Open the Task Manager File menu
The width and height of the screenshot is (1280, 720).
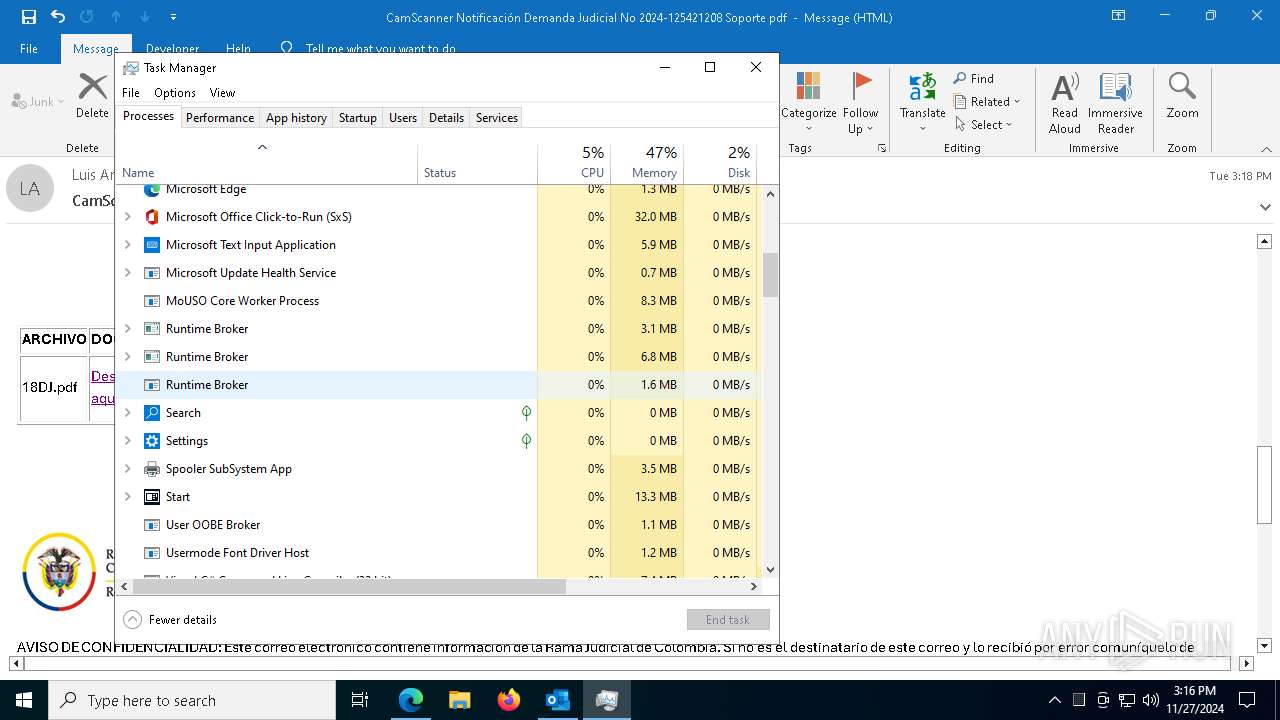click(131, 93)
